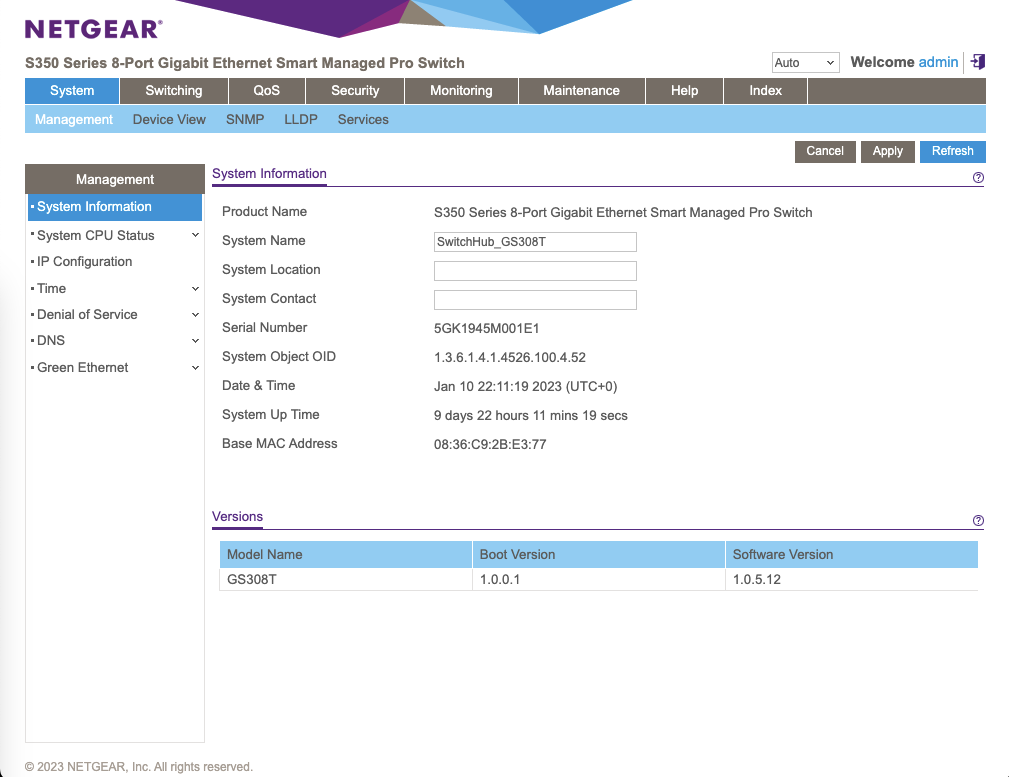Click the Cancel button
1009x777 pixels.
pos(825,151)
